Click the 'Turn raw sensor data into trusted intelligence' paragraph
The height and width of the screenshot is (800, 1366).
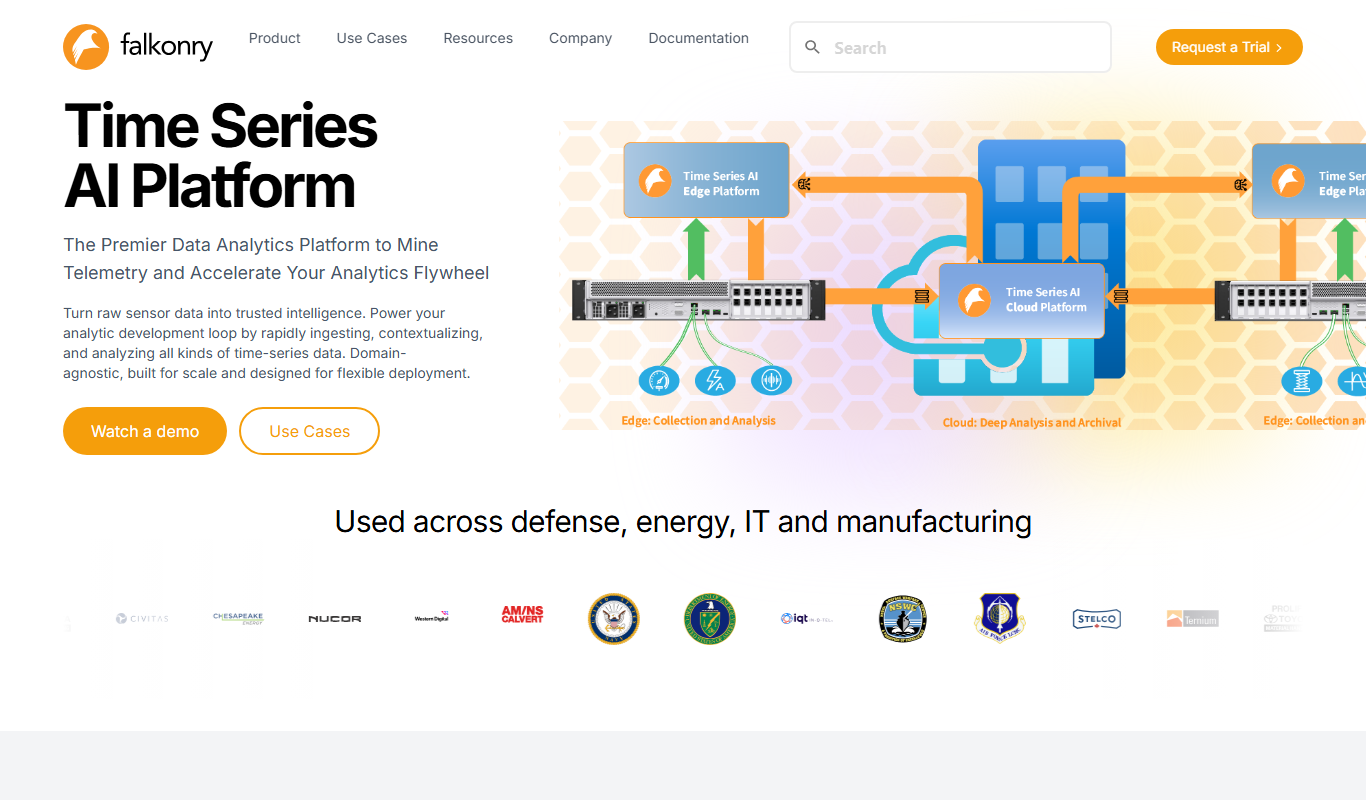click(x=273, y=343)
